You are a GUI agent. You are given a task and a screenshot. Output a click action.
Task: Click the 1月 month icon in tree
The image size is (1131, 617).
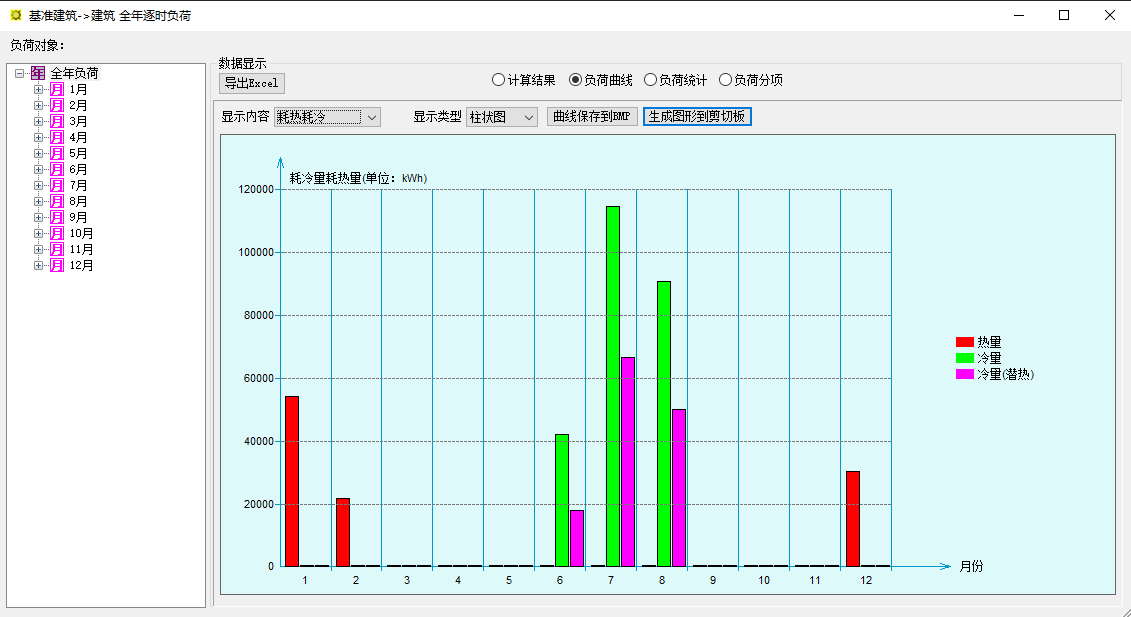(x=57, y=89)
